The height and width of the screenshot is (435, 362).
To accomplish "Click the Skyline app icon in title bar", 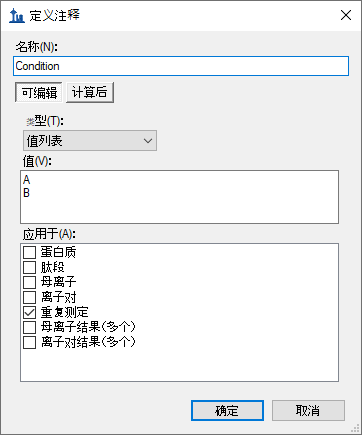I will point(17,15).
